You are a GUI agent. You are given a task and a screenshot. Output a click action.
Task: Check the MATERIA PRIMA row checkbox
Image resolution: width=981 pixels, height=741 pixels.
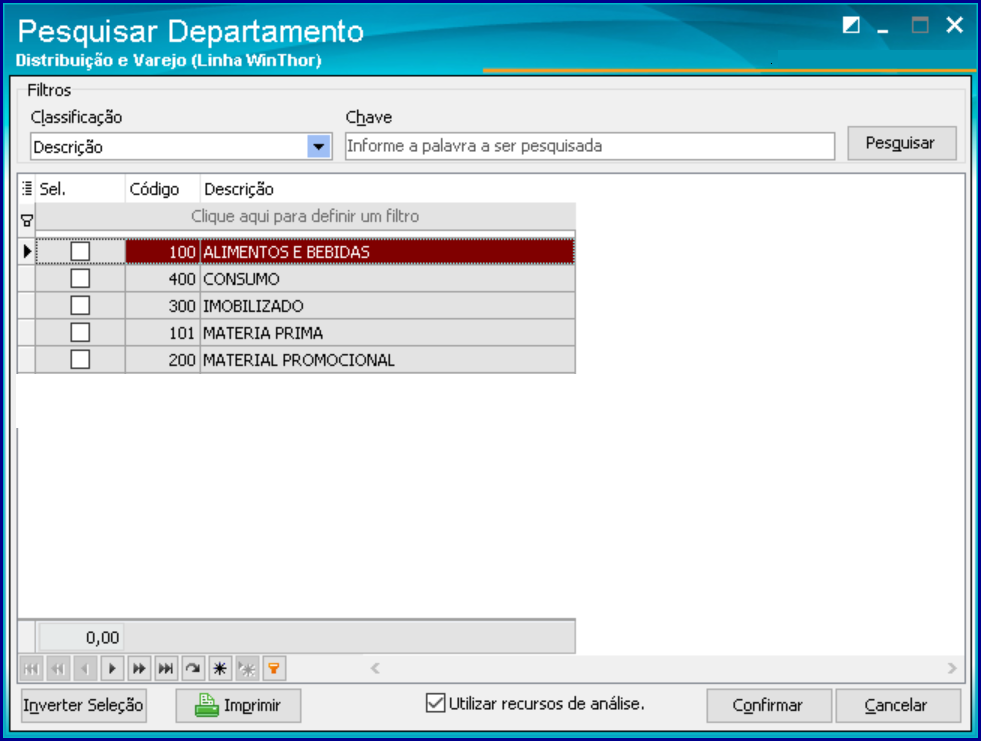[80, 332]
